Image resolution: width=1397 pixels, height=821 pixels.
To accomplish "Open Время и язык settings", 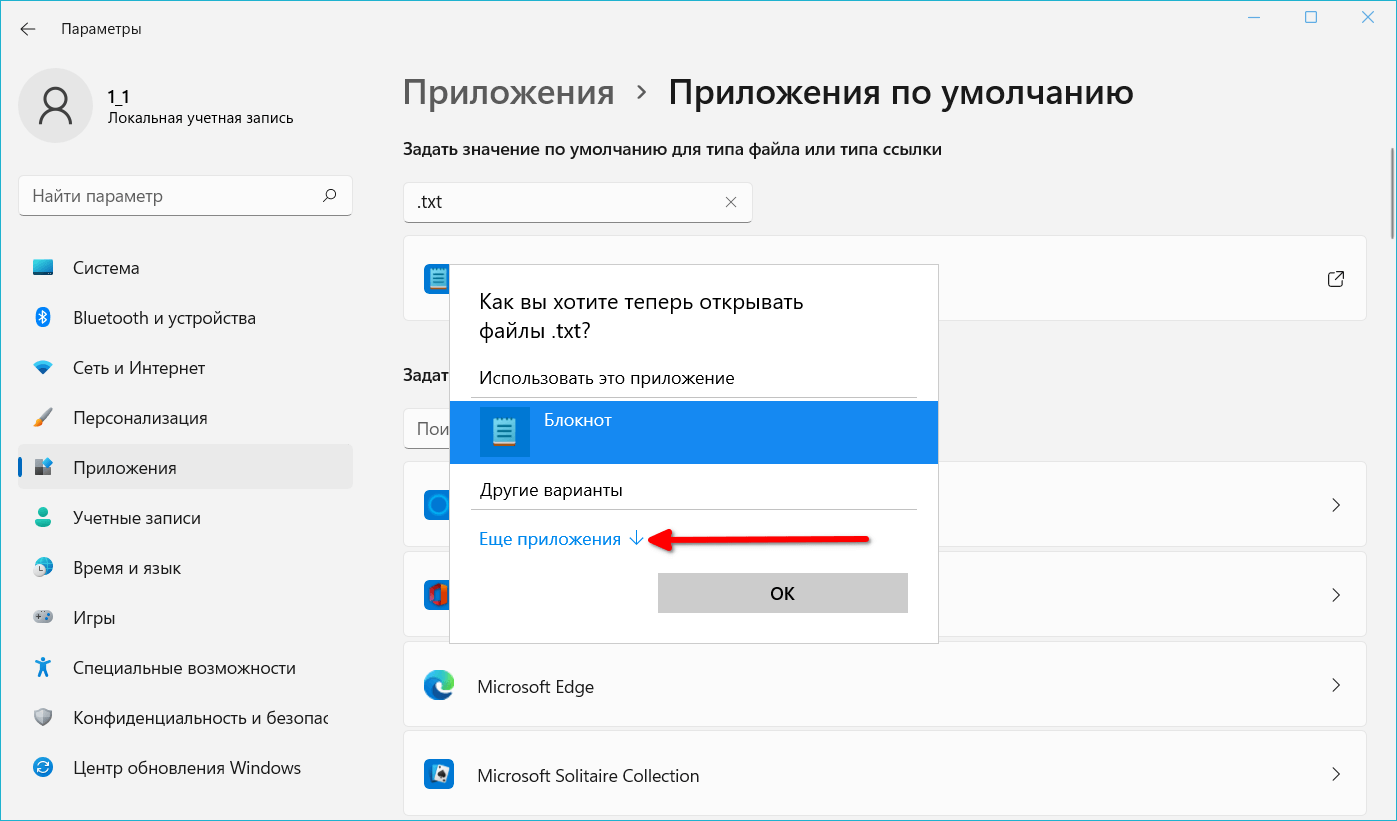I will point(185,568).
